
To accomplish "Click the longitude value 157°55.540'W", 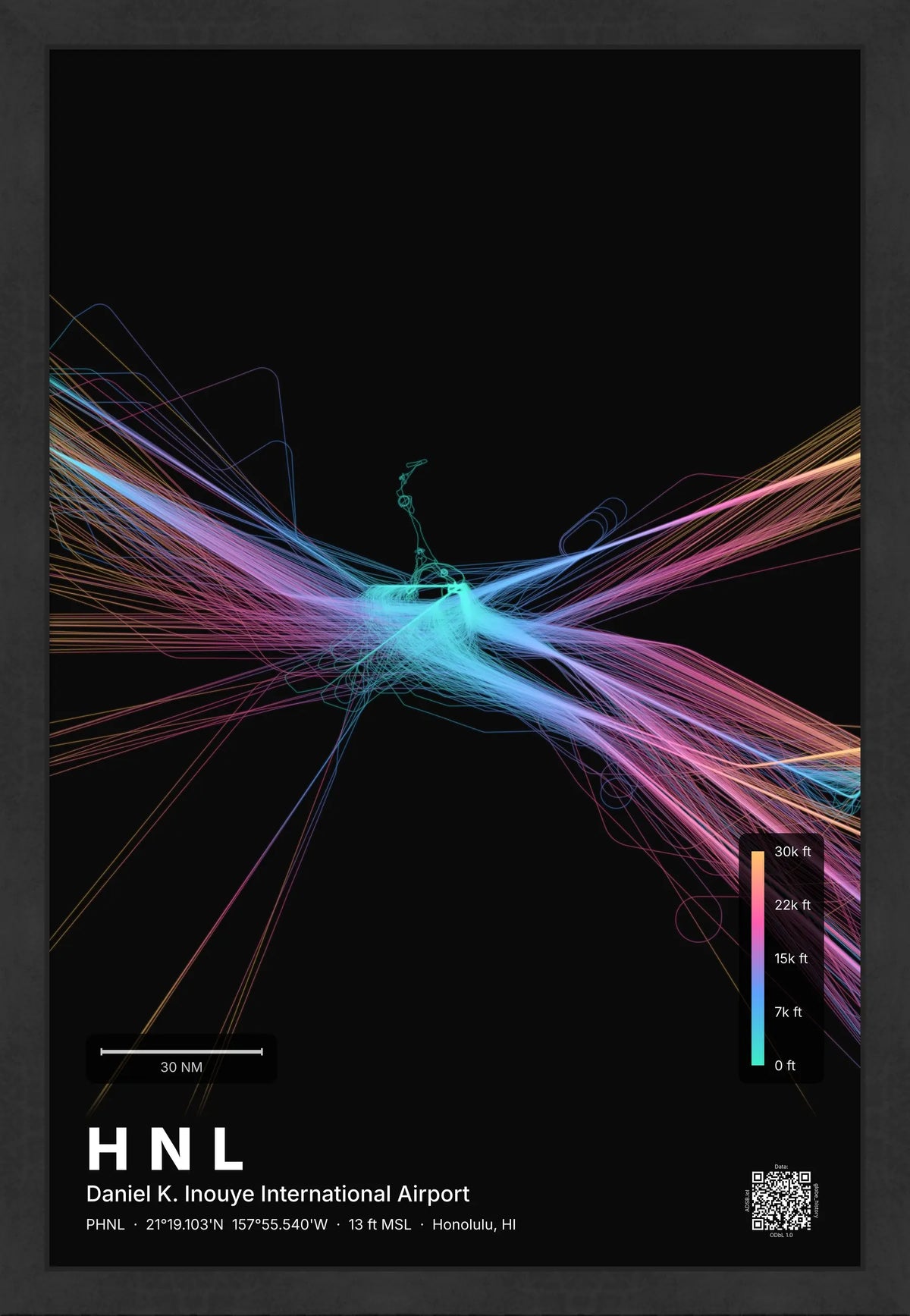I will [280, 1224].
